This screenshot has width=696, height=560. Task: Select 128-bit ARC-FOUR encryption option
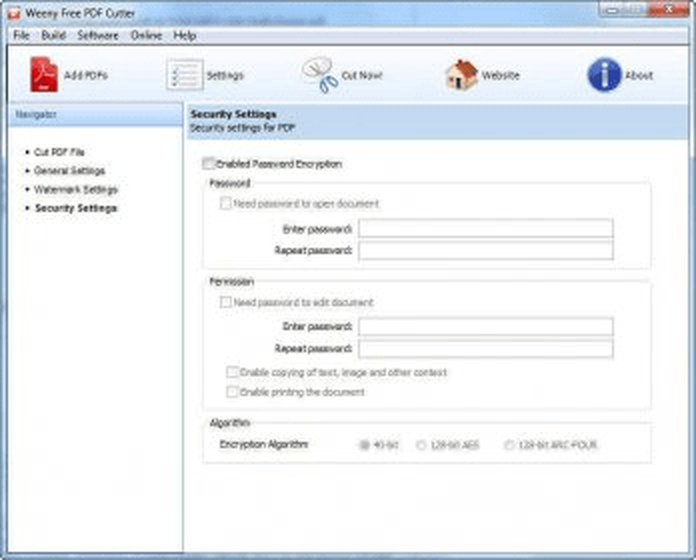pyautogui.click(x=509, y=445)
